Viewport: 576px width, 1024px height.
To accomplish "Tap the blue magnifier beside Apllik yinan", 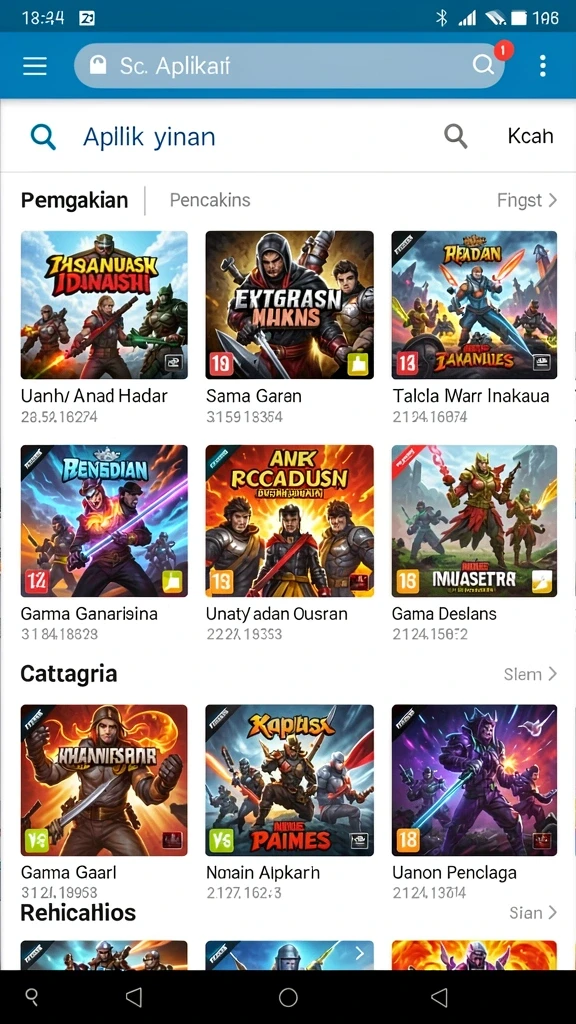I will tap(43, 137).
